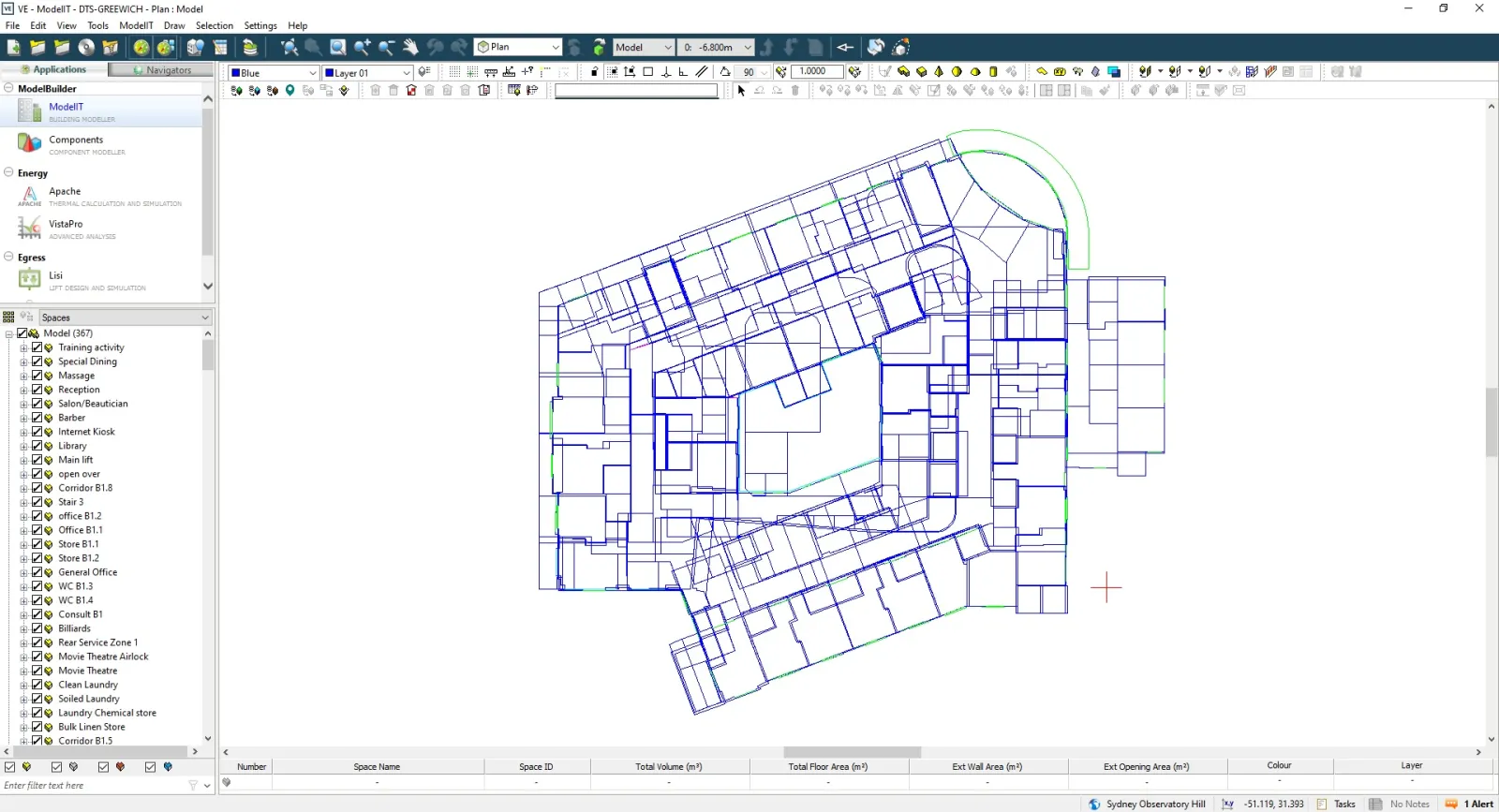Uncheck the Reception space checkbox
The width and height of the screenshot is (1499, 812).
37,390
